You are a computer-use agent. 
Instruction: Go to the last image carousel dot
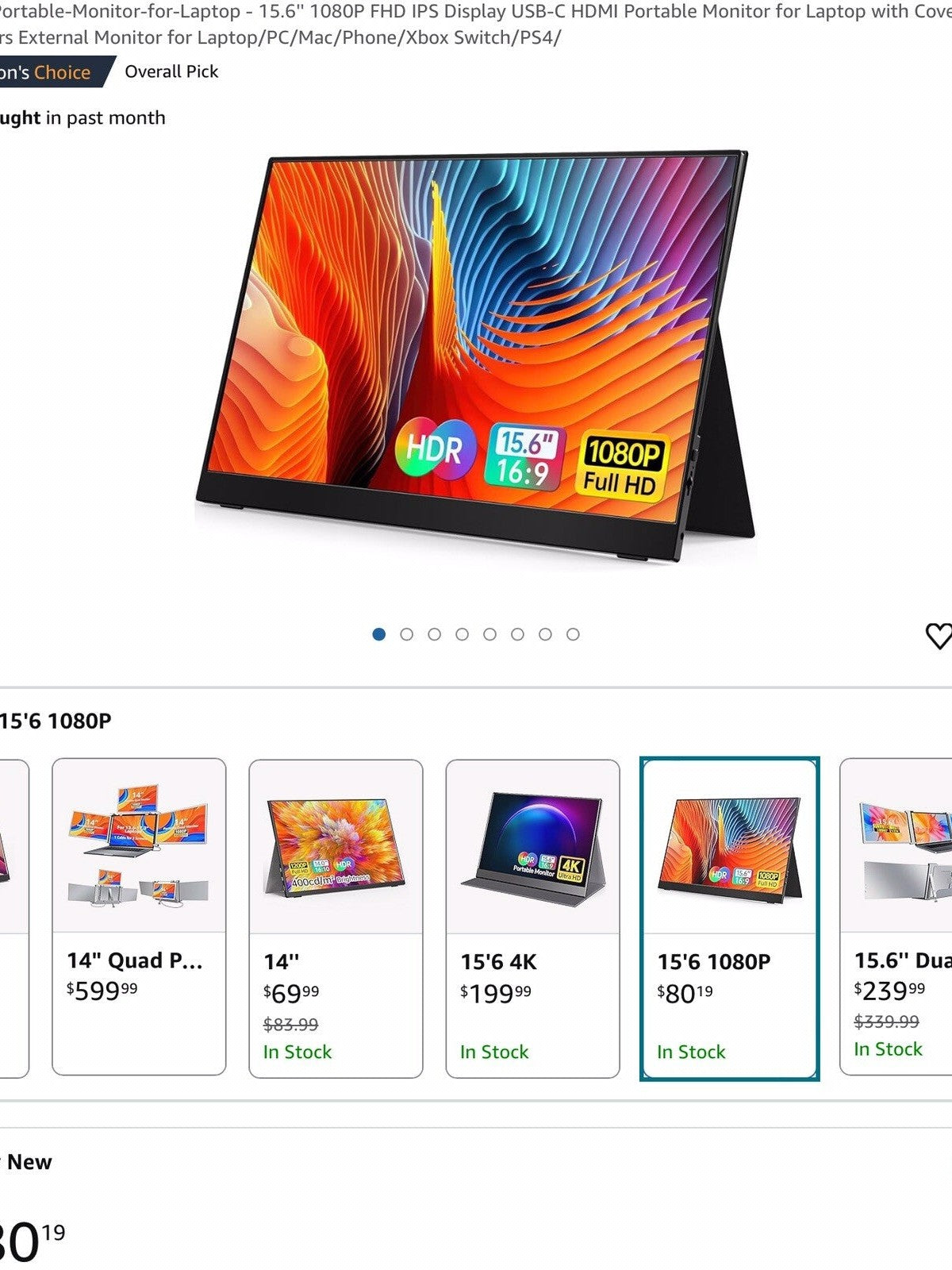pos(573,634)
